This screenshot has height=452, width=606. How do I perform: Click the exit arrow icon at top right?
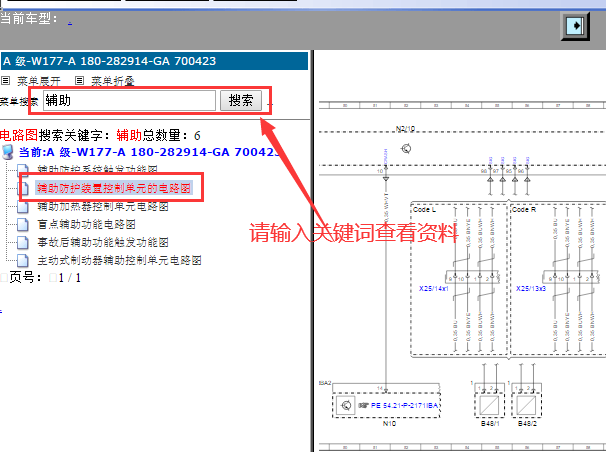575,26
